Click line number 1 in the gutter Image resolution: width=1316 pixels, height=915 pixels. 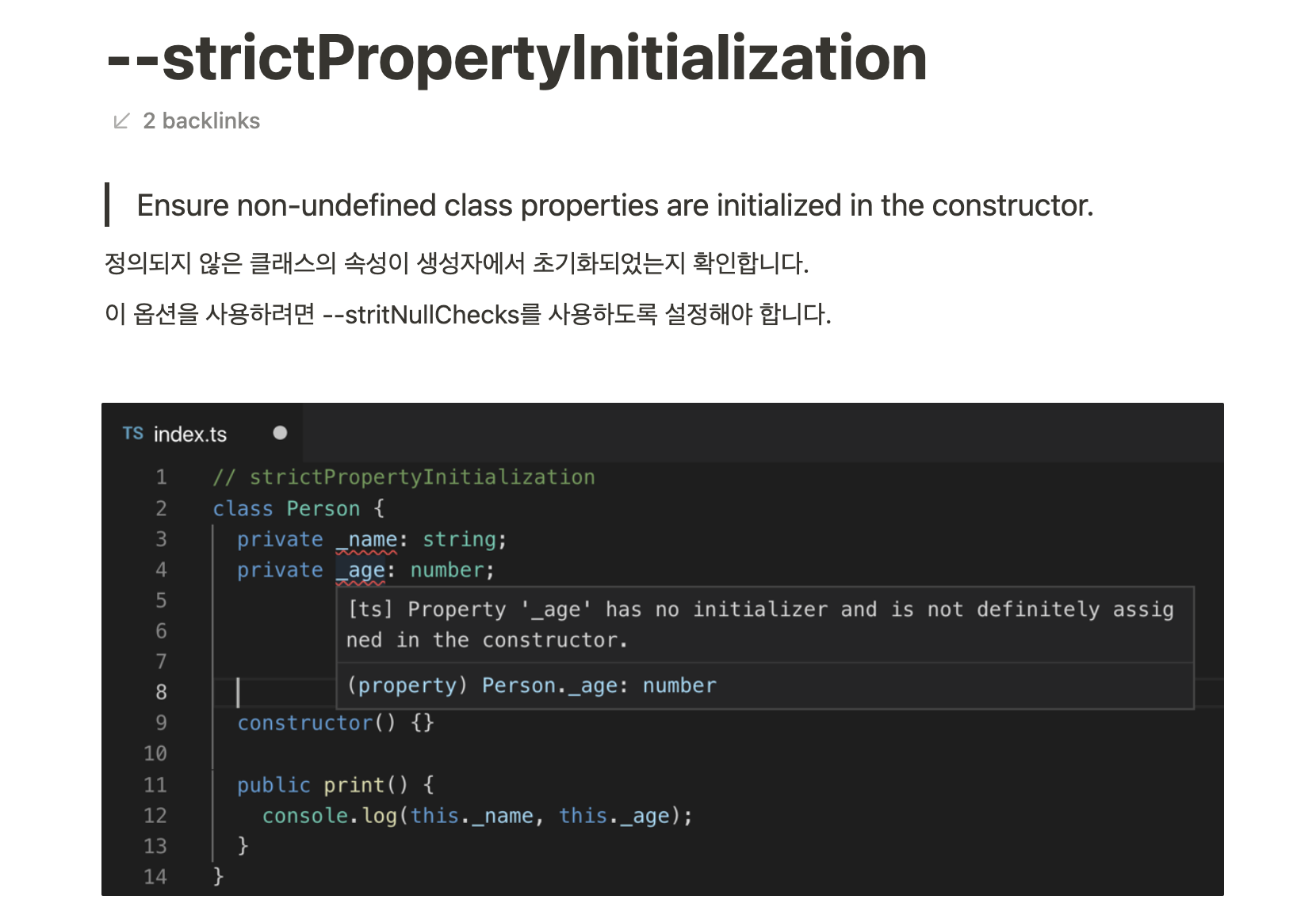pos(161,477)
